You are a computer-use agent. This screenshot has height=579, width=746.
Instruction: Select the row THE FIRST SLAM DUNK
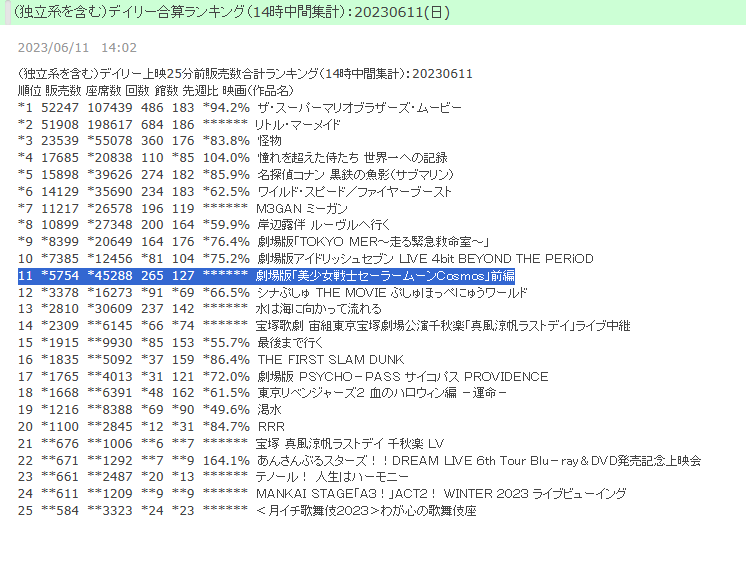point(211,360)
